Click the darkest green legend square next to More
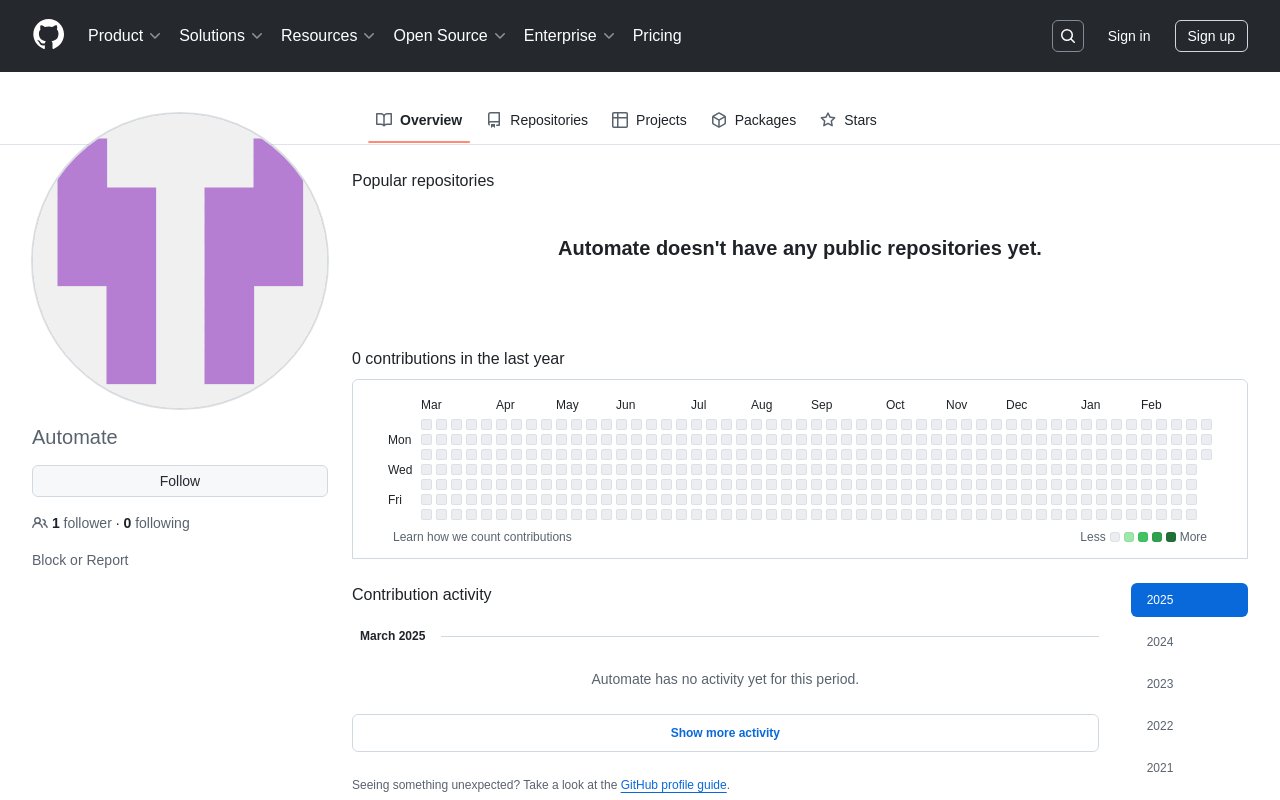The height and width of the screenshot is (800, 1280). pyautogui.click(x=1171, y=537)
